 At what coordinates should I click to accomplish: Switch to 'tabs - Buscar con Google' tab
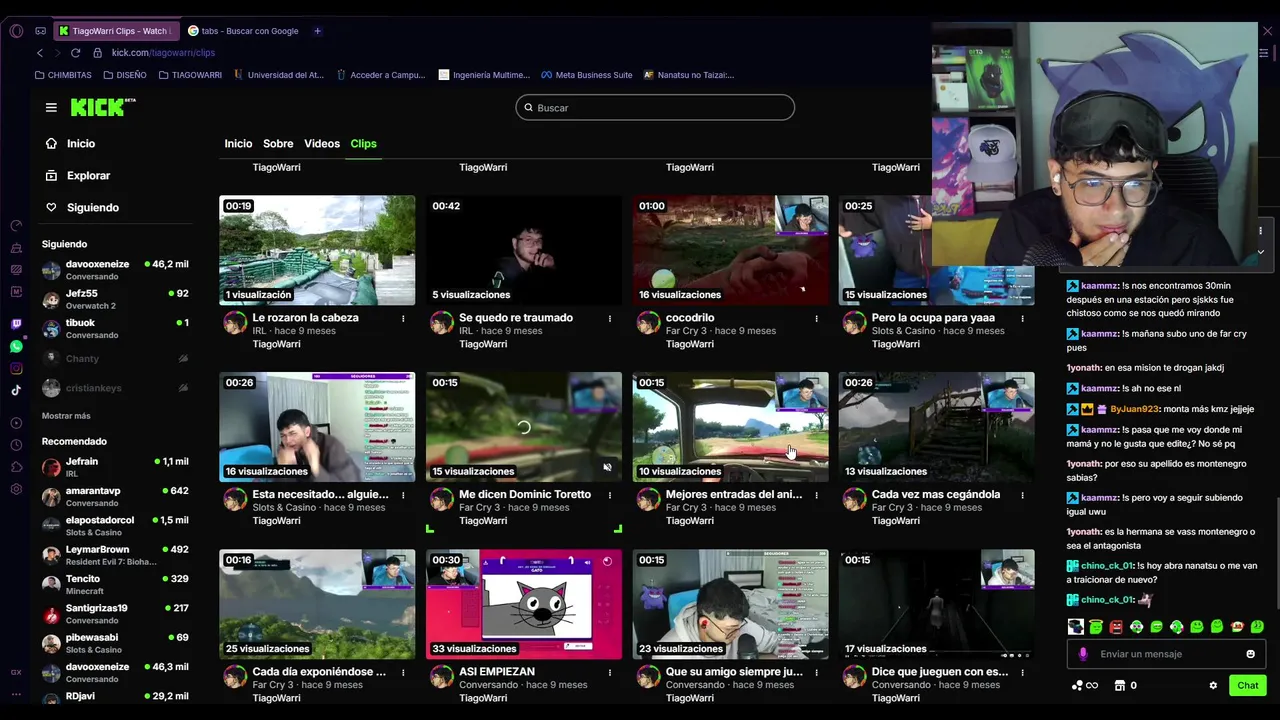(x=245, y=31)
